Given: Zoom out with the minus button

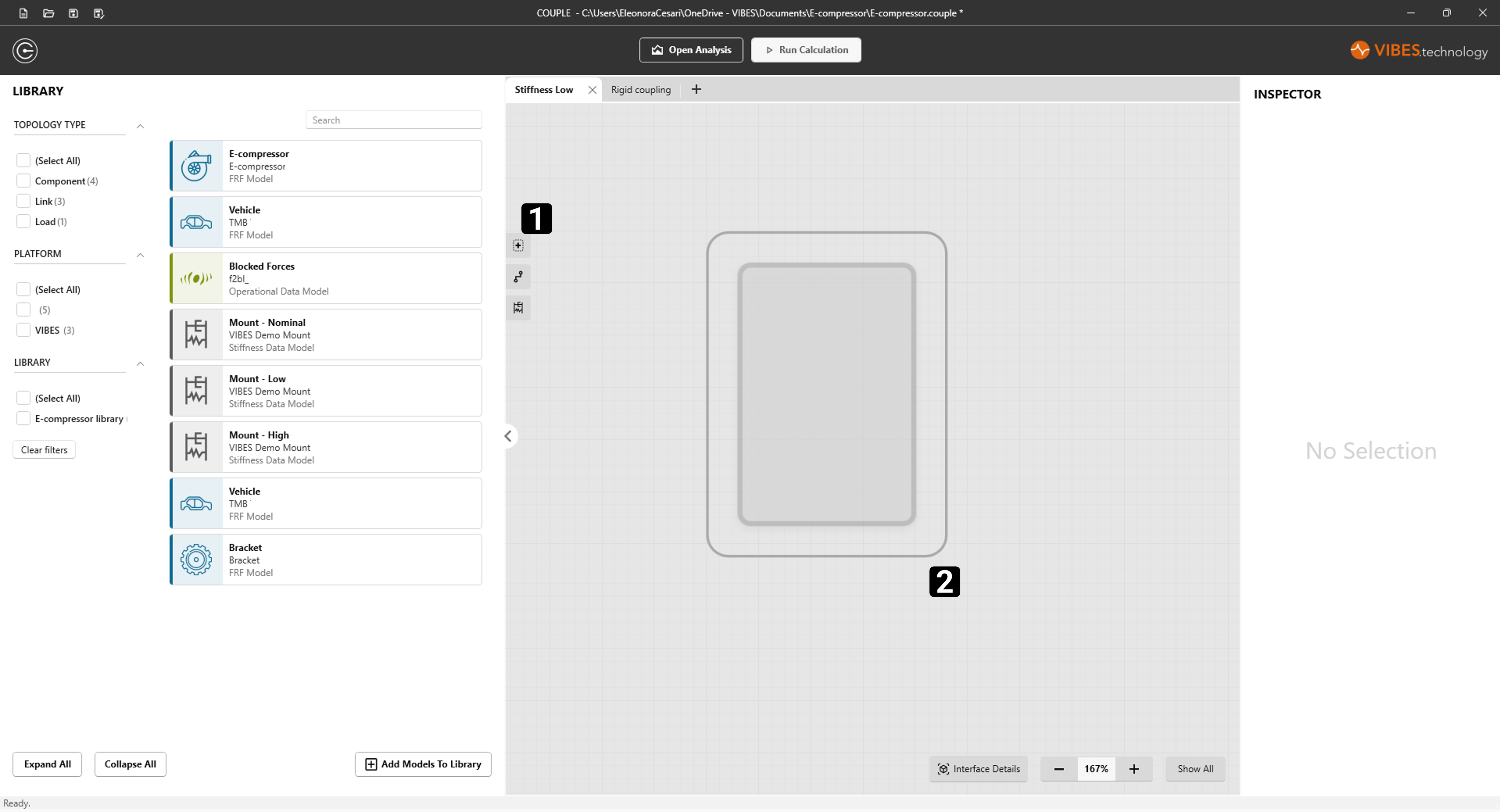Looking at the screenshot, I should [1059, 769].
